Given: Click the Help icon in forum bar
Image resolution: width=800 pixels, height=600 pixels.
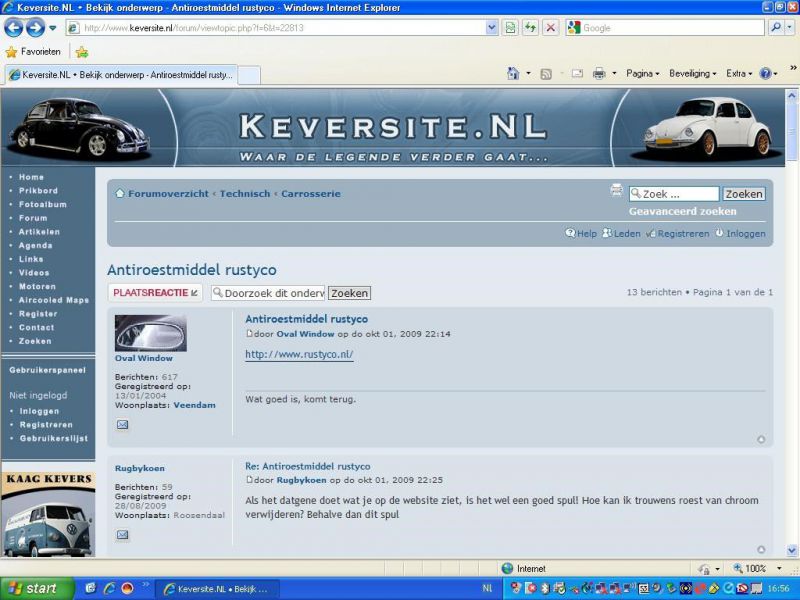Looking at the screenshot, I should (x=570, y=233).
